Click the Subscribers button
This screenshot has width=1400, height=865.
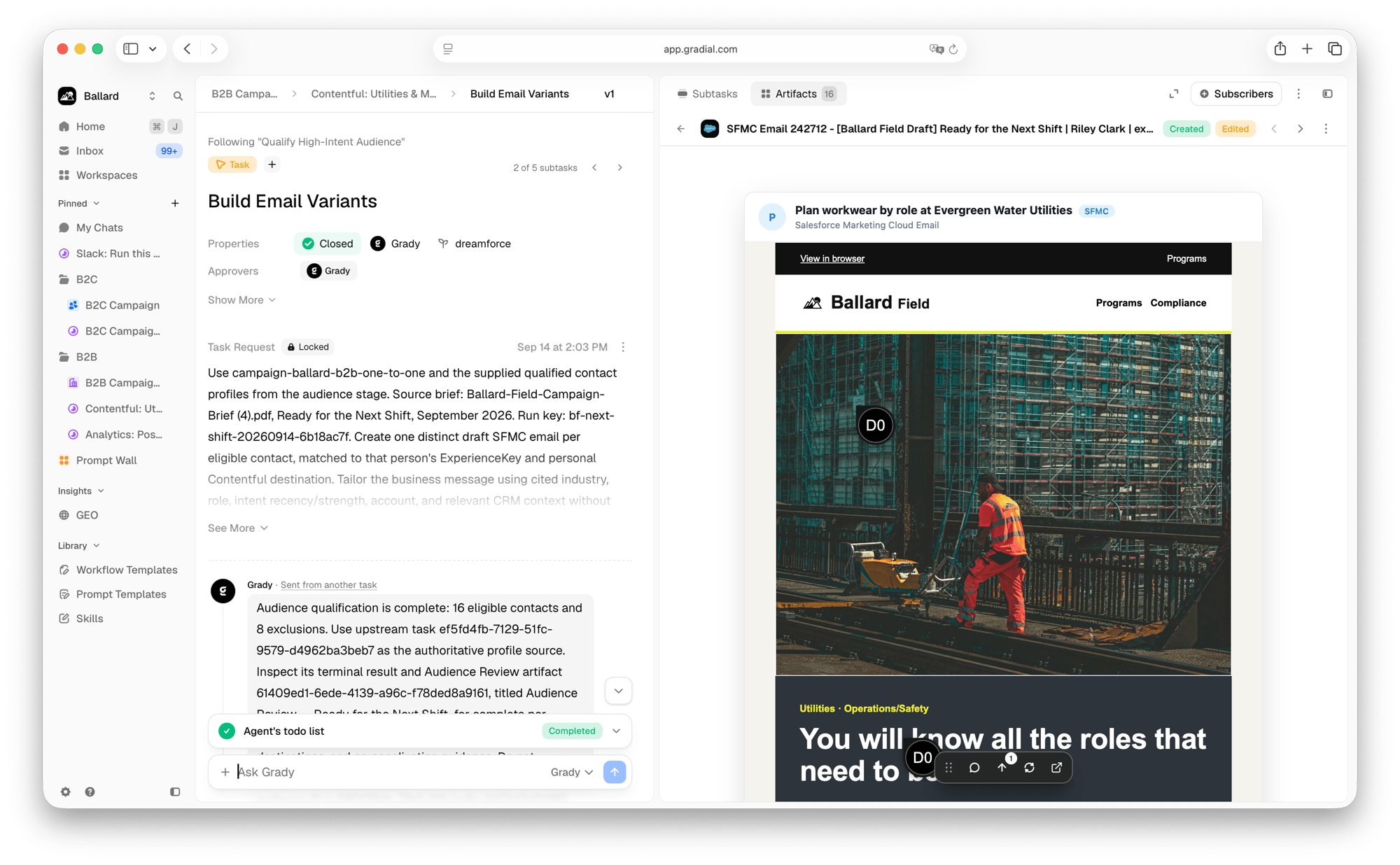click(x=1236, y=94)
